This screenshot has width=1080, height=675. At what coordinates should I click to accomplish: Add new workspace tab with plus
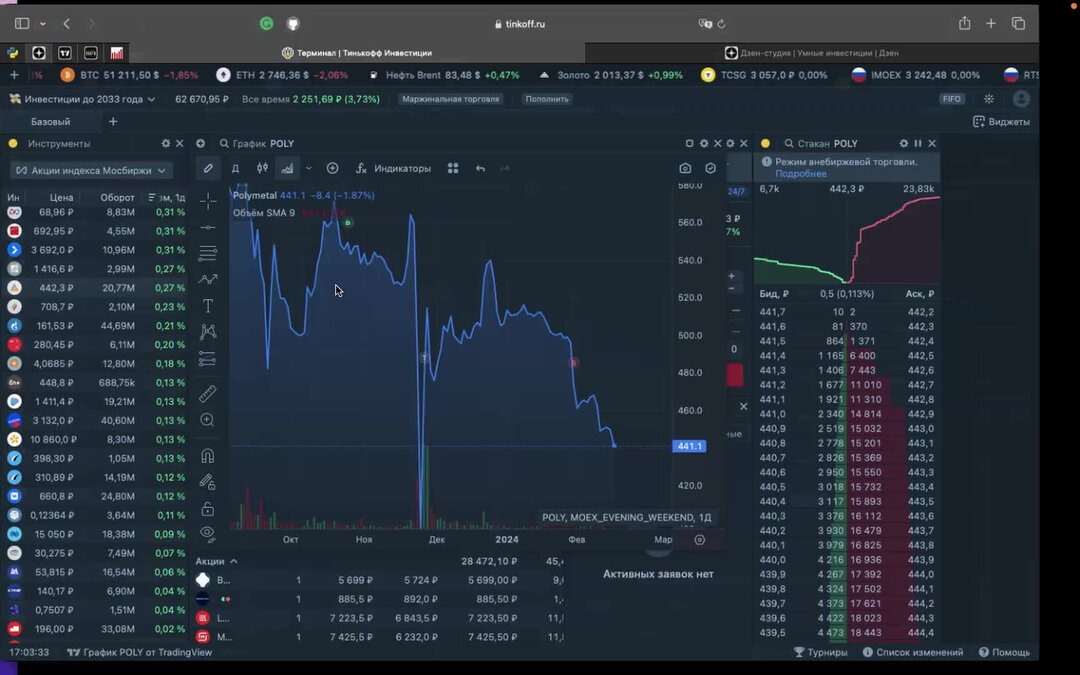pyautogui.click(x=113, y=122)
